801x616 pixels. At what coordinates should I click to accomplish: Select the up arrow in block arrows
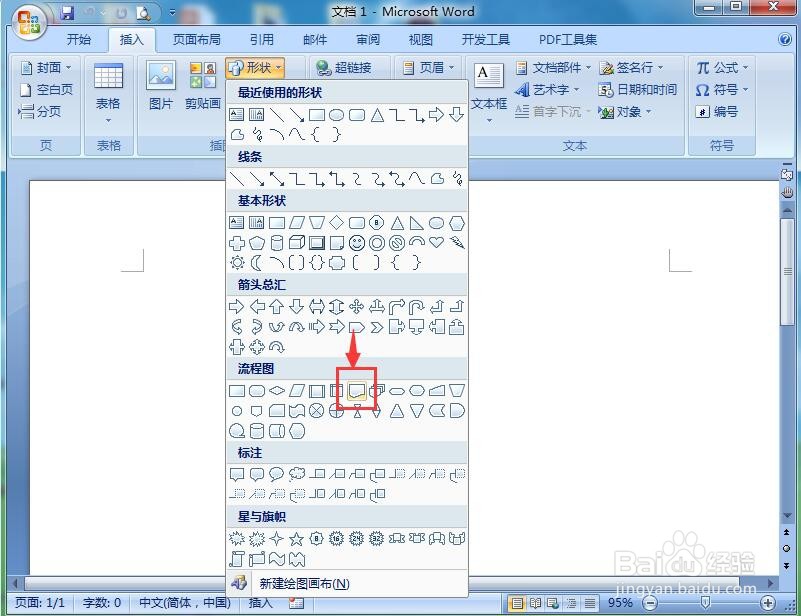[276, 306]
